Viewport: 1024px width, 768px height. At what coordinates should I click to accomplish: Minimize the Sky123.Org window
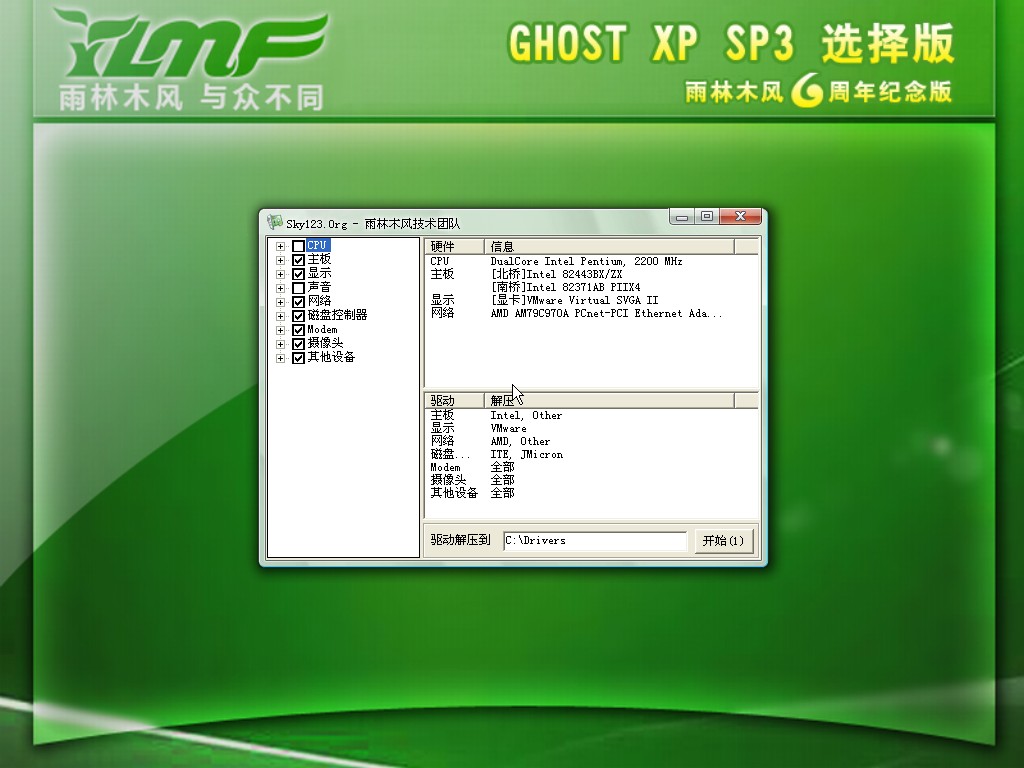coord(682,217)
